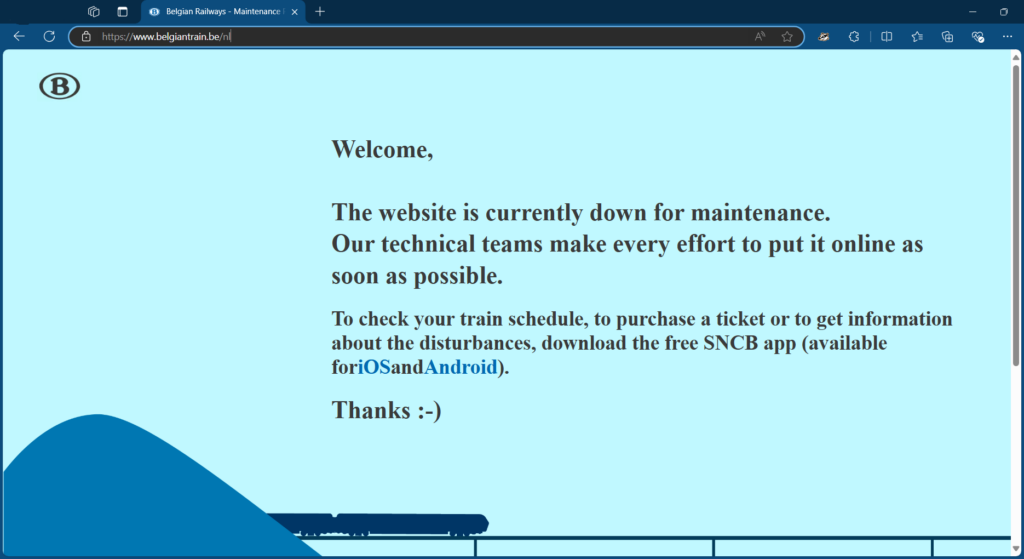
Task: Click the 'Welcome,' heading text
Action: click(382, 150)
